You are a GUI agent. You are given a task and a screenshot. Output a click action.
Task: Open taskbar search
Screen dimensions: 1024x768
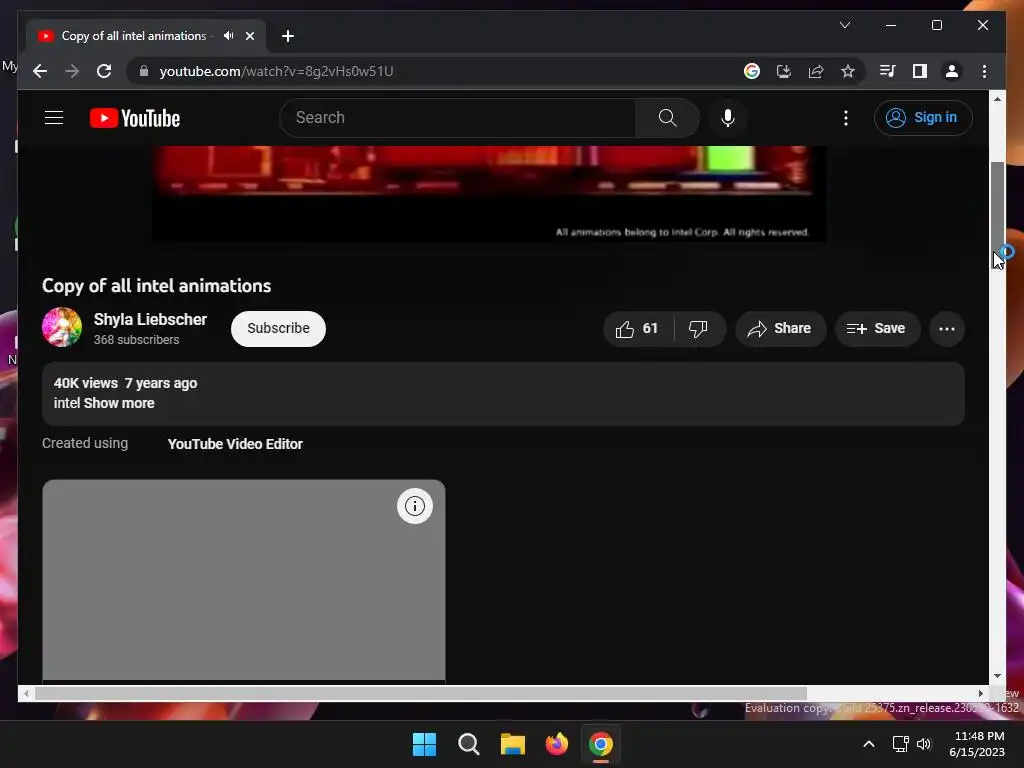(468, 744)
